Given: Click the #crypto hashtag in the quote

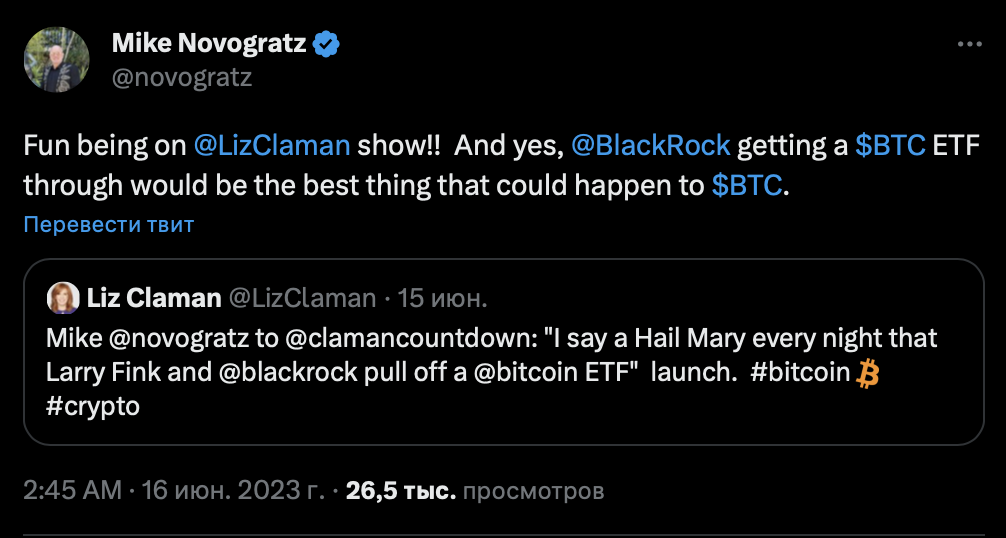Looking at the screenshot, I should tap(93, 406).
